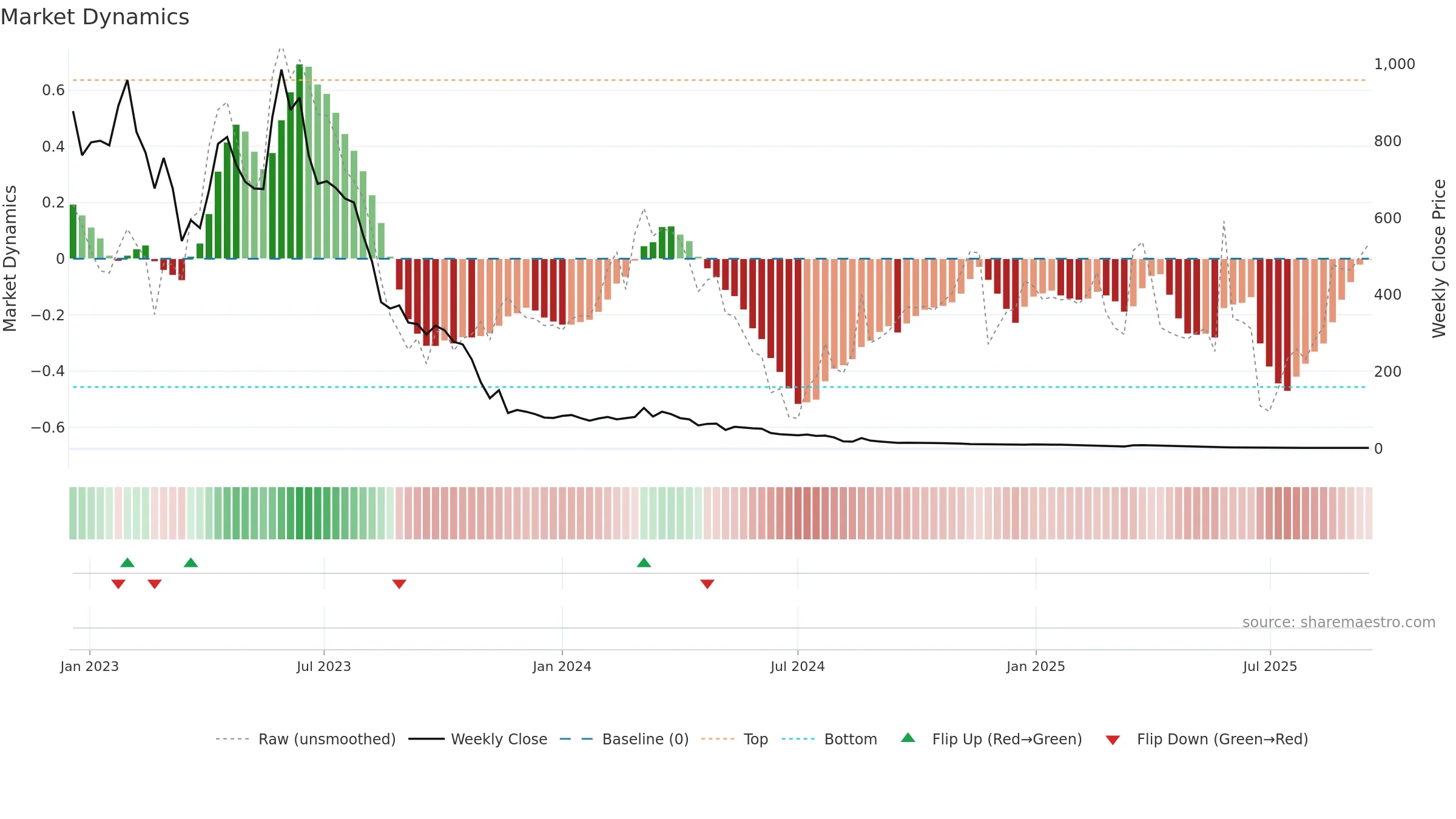Toggle the Weekly Close legend entry

pos(477,739)
